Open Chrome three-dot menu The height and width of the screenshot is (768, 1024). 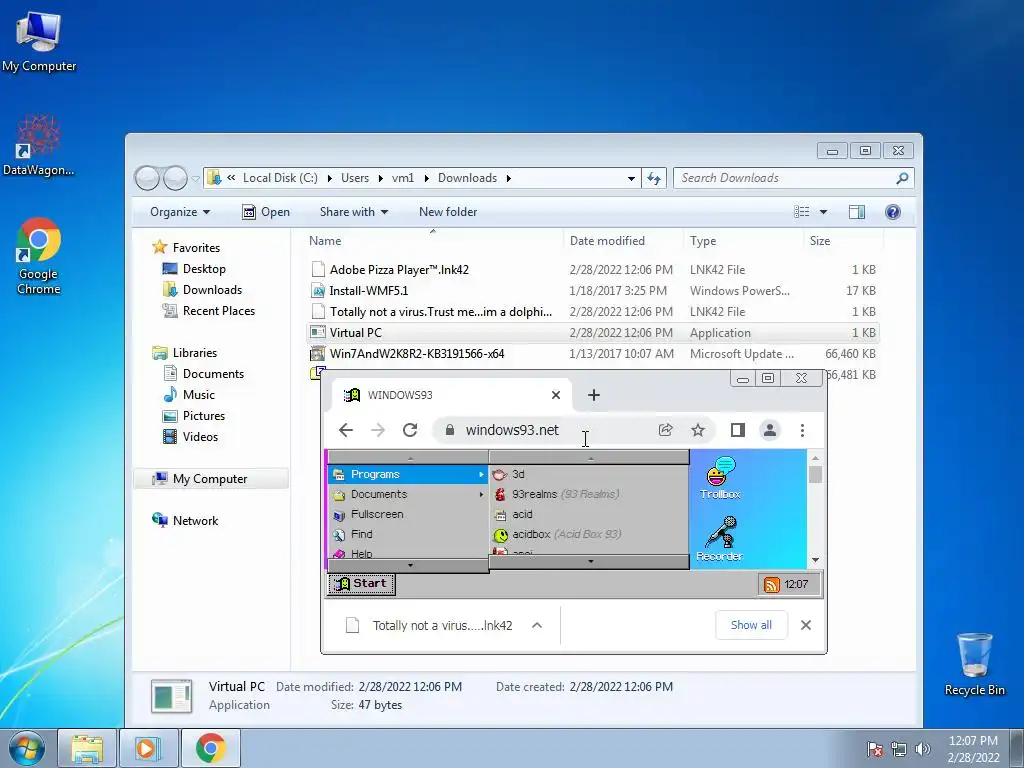(803, 430)
